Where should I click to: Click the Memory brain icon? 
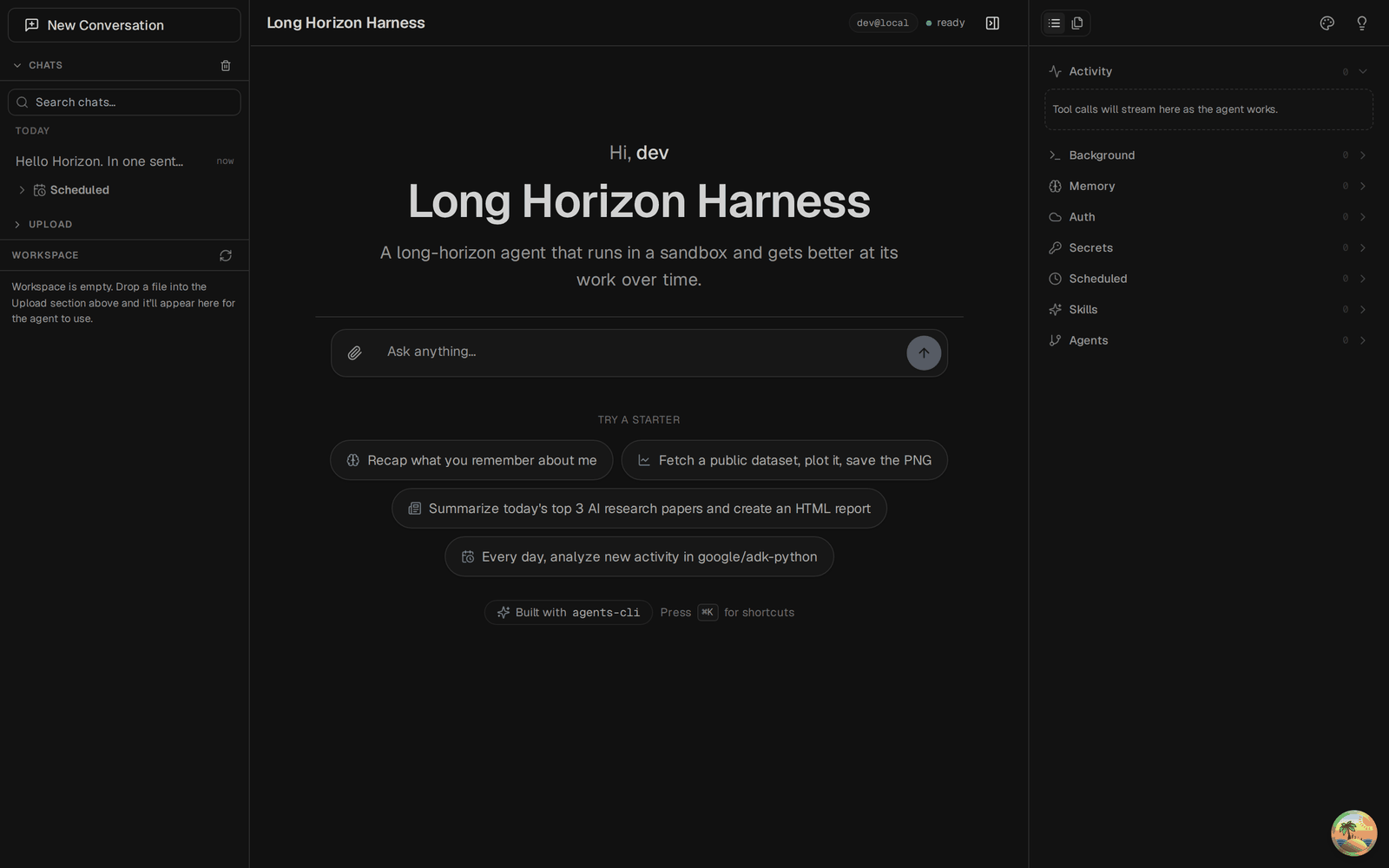click(x=1055, y=186)
